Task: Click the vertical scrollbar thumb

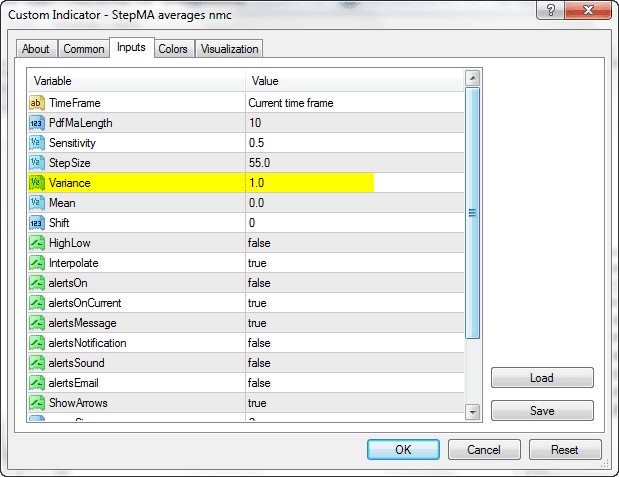Action: pos(473,213)
